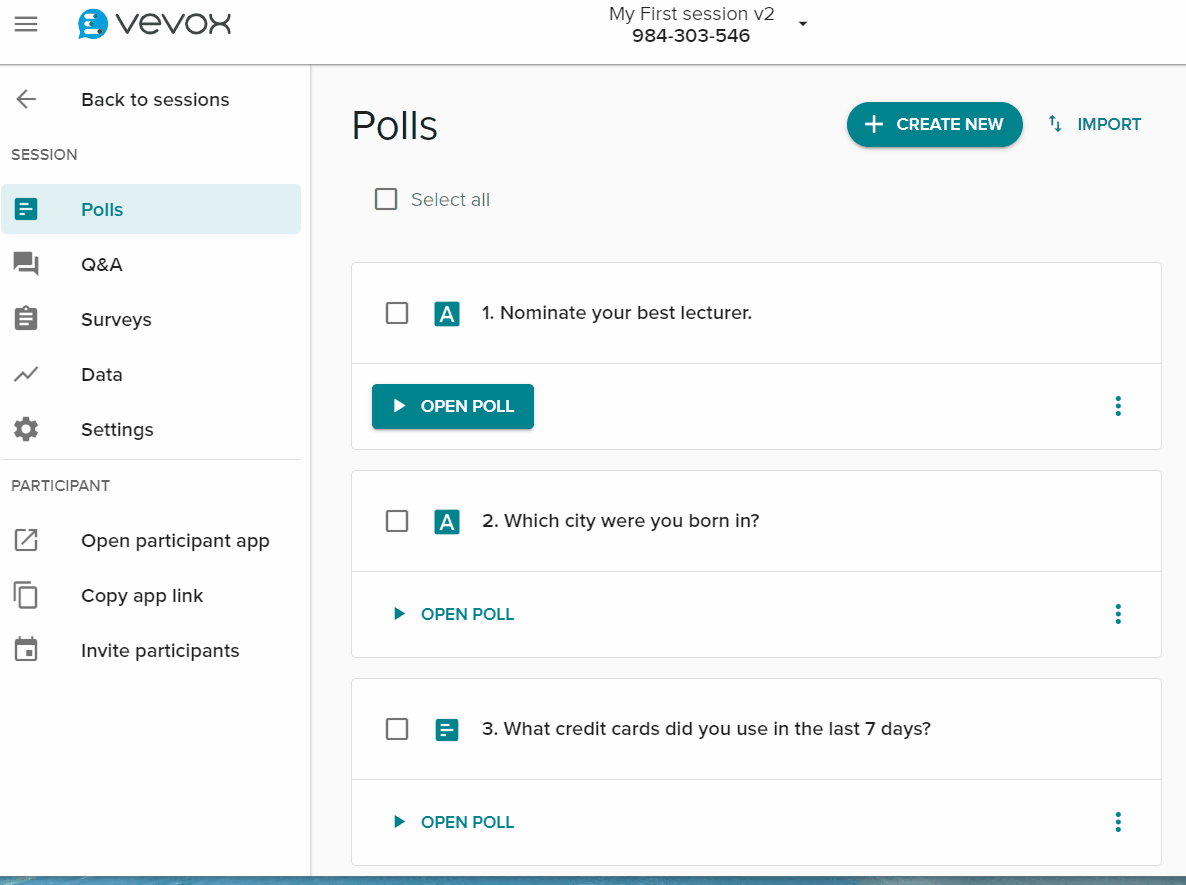
Task: Choose Invite participants
Action: point(151,651)
